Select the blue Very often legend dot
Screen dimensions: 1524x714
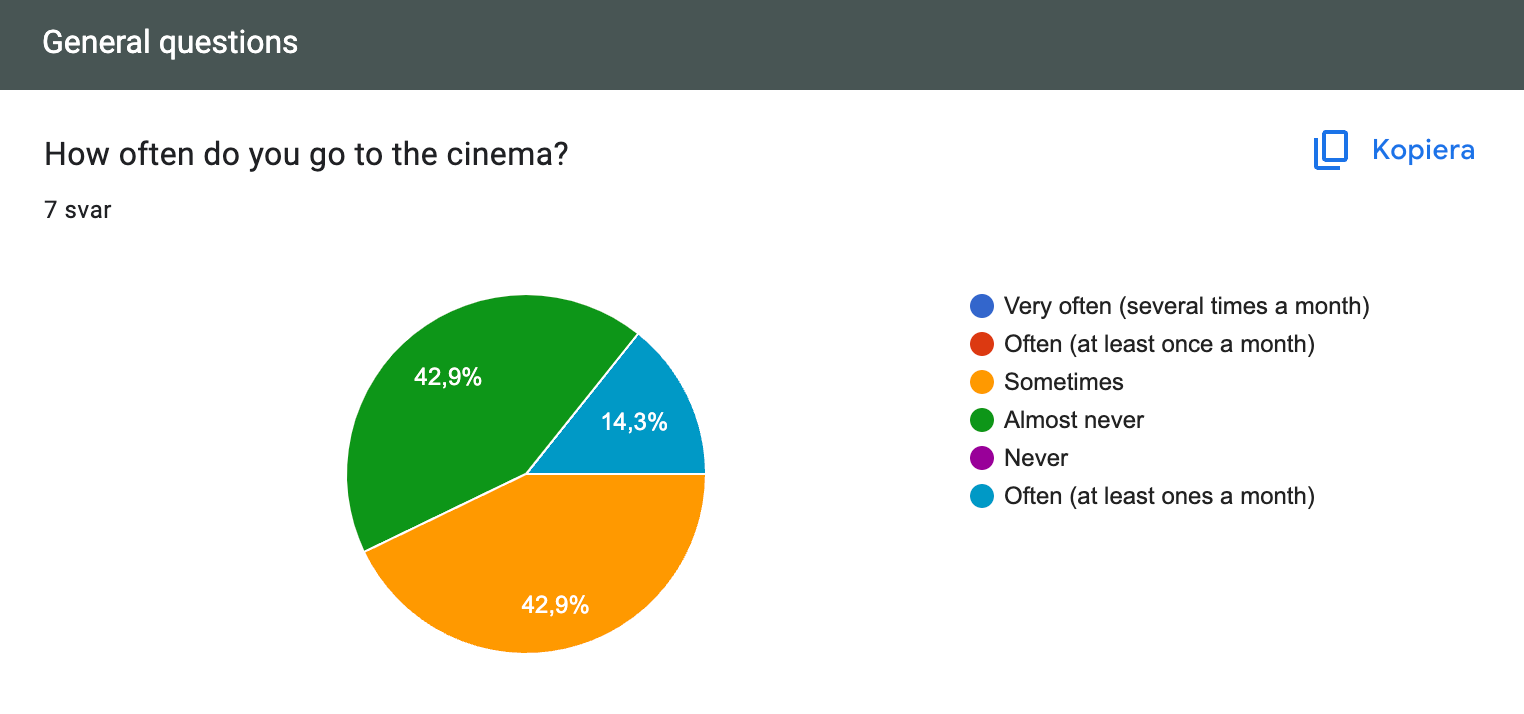982,306
